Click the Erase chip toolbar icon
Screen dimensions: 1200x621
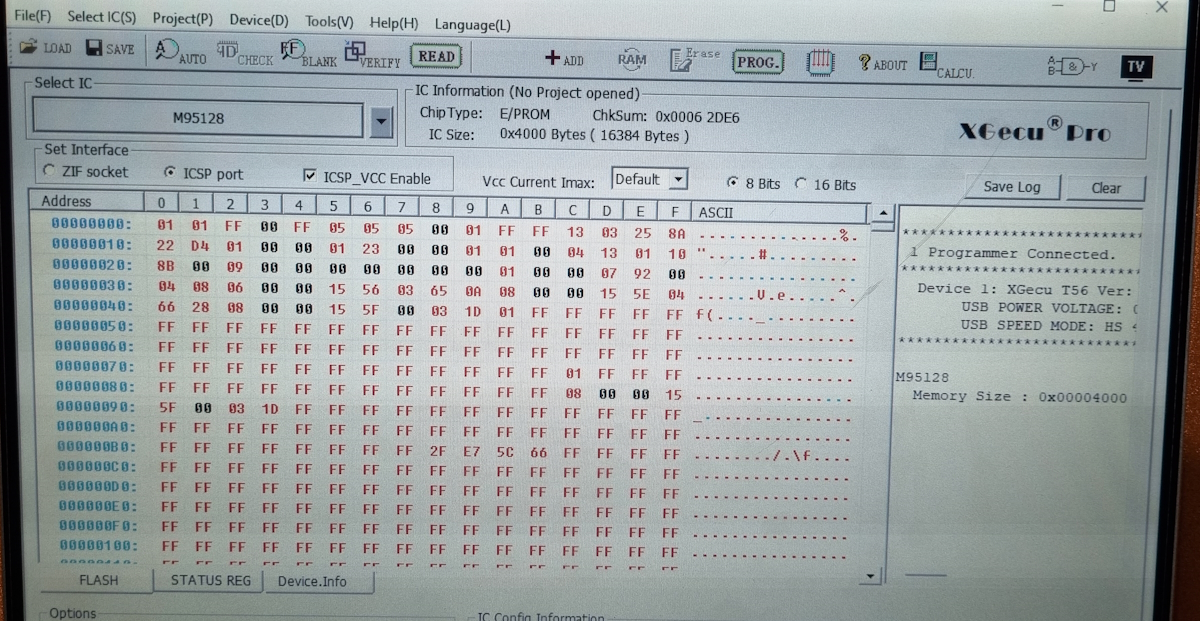pyautogui.click(x=694, y=58)
